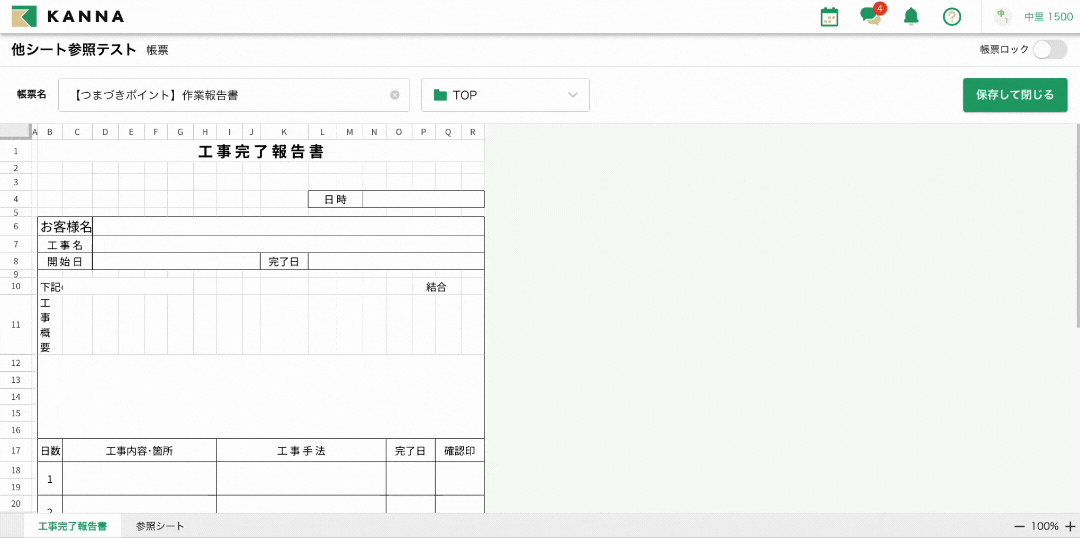Click the 保存して閉じる button
1080x538 pixels.
[1014, 95]
